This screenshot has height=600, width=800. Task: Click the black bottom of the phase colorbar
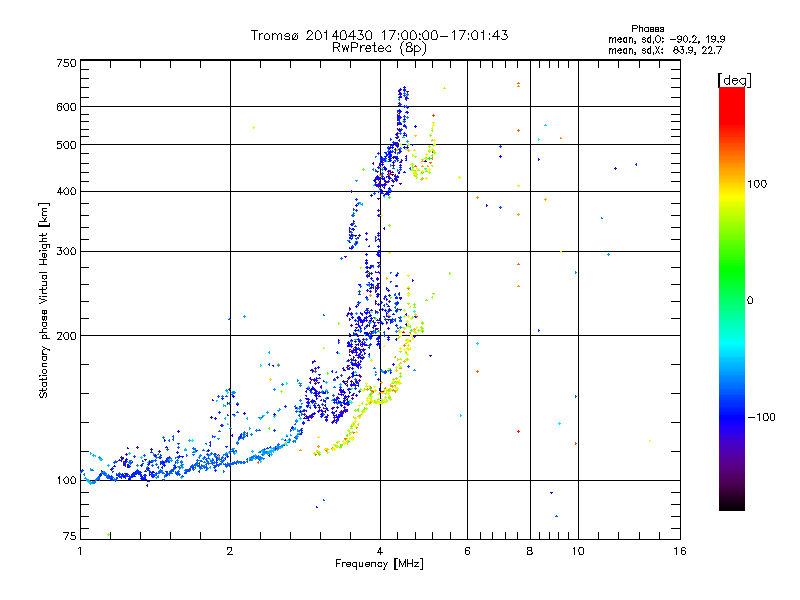coord(732,503)
